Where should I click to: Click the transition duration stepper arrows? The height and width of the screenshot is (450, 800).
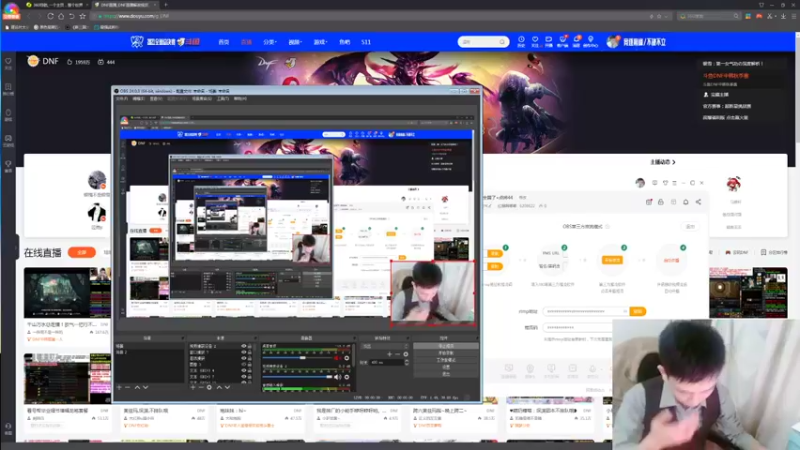pos(407,362)
